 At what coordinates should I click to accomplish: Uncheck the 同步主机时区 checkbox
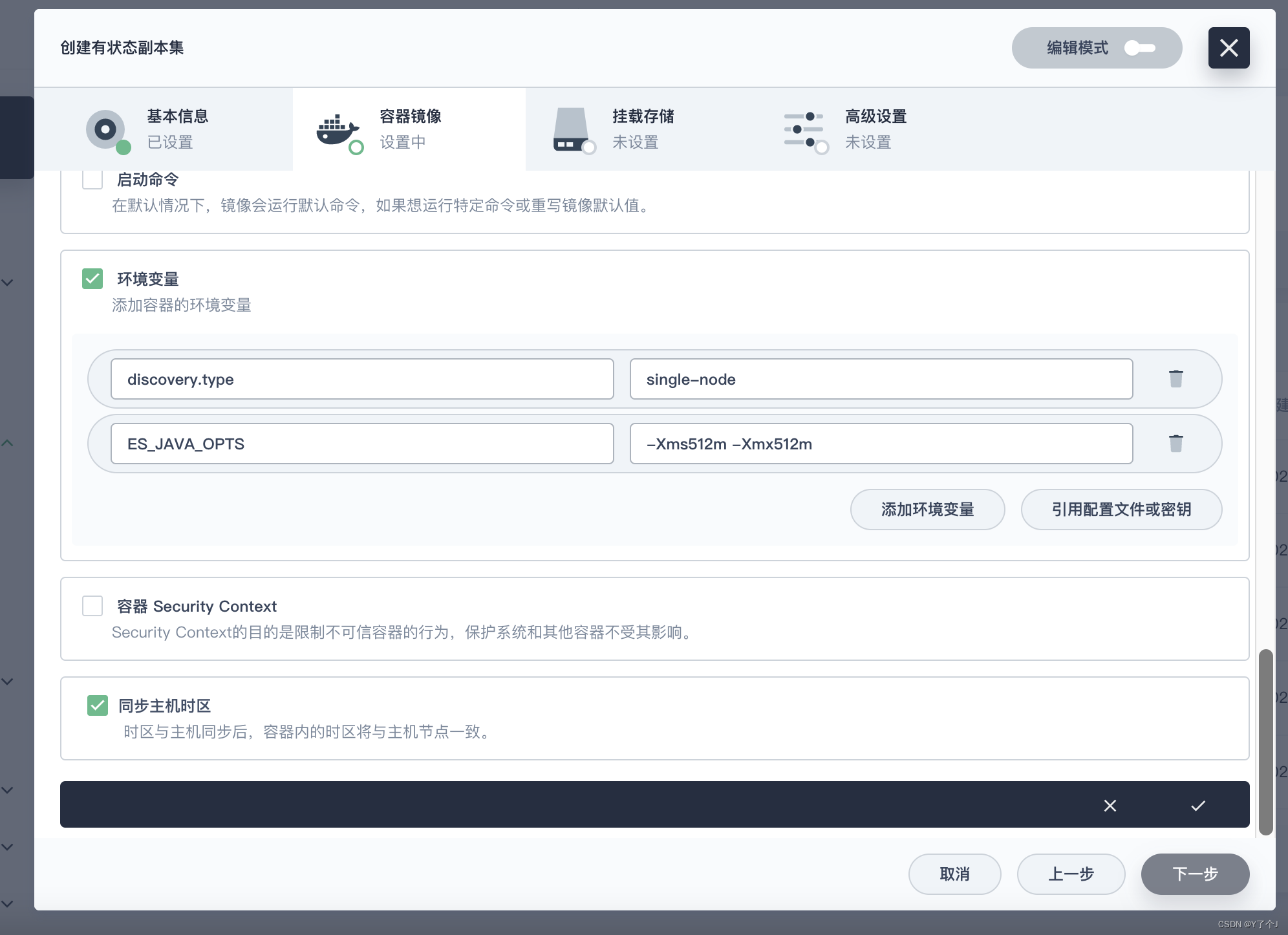pyautogui.click(x=98, y=705)
